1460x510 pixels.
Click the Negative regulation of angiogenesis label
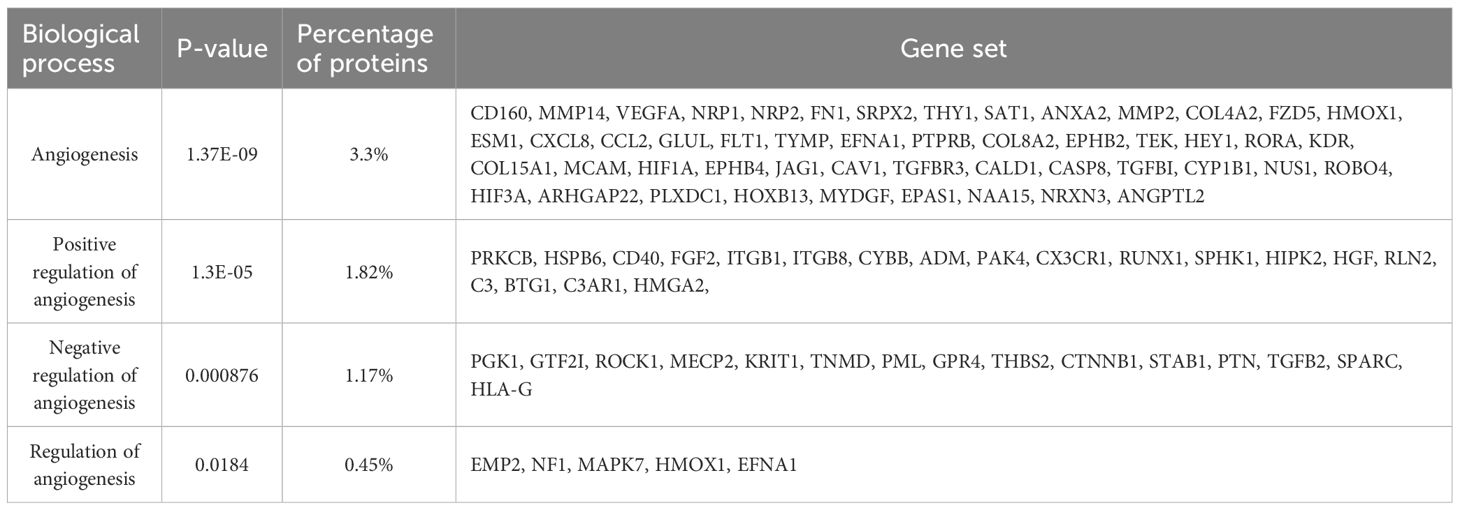pos(82,375)
